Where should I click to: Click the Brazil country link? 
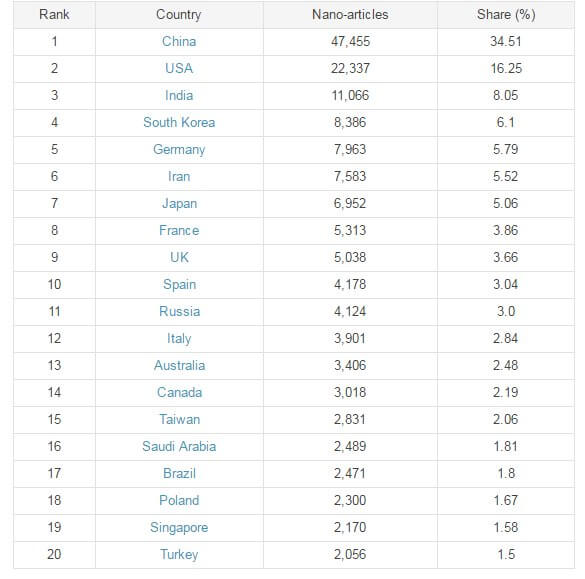179,474
